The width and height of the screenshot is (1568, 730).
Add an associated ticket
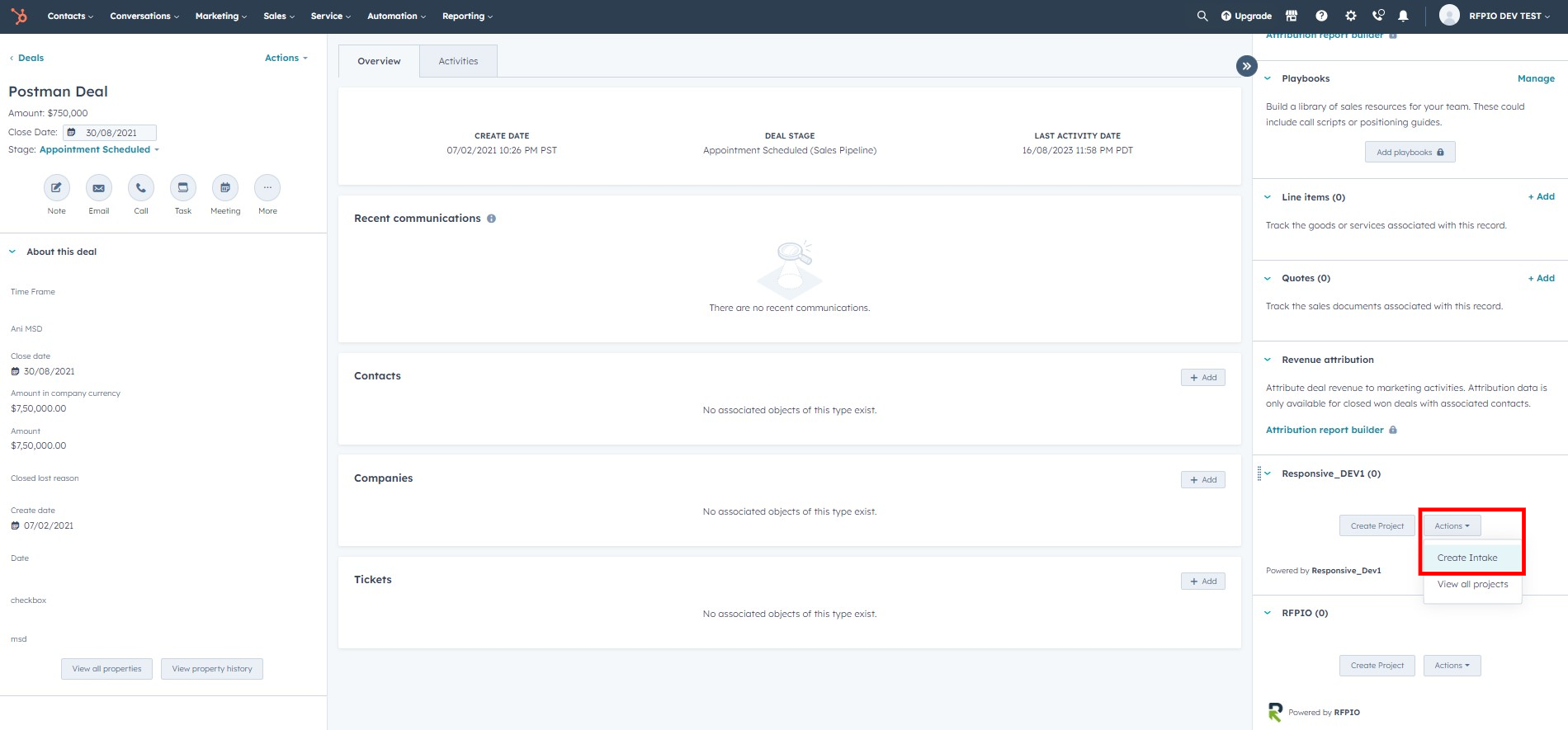[x=1202, y=582]
